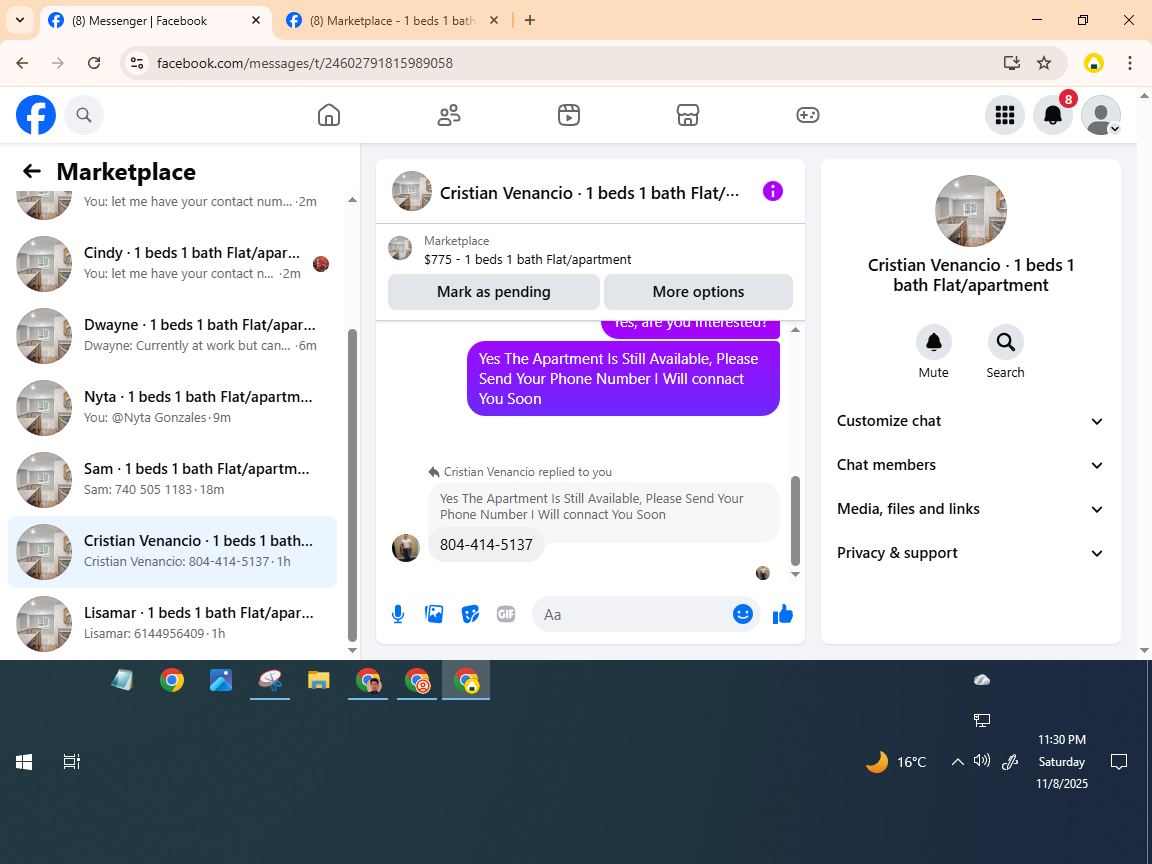The width and height of the screenshot is (1152, 864).
Task: Click the 804-414-5137 message bubble
Action: (486, 544)
